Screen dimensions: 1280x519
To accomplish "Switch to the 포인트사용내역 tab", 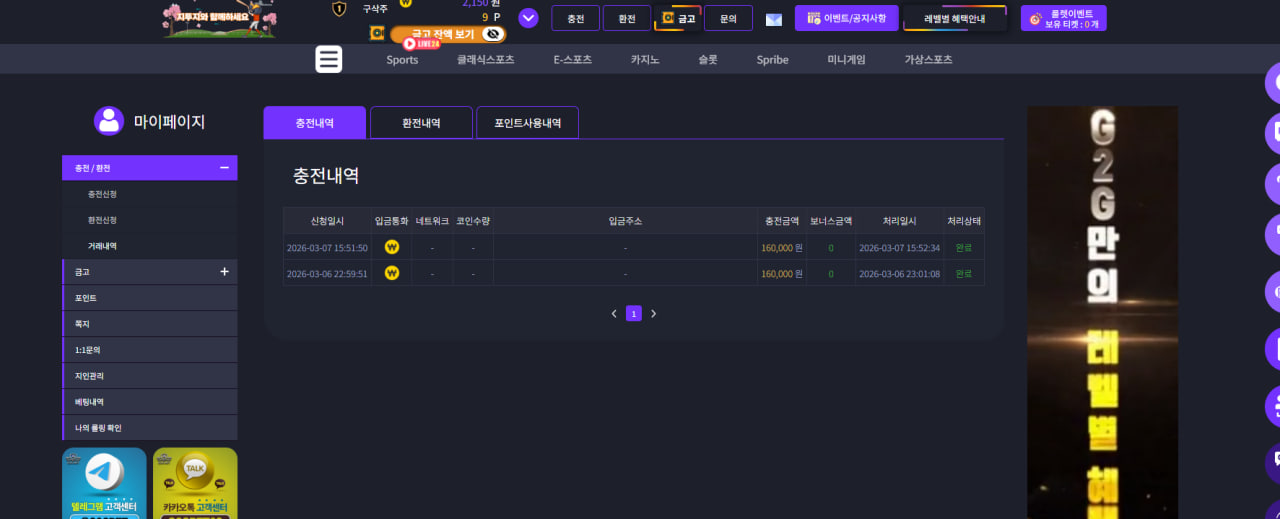I will (x=527, y=122).
